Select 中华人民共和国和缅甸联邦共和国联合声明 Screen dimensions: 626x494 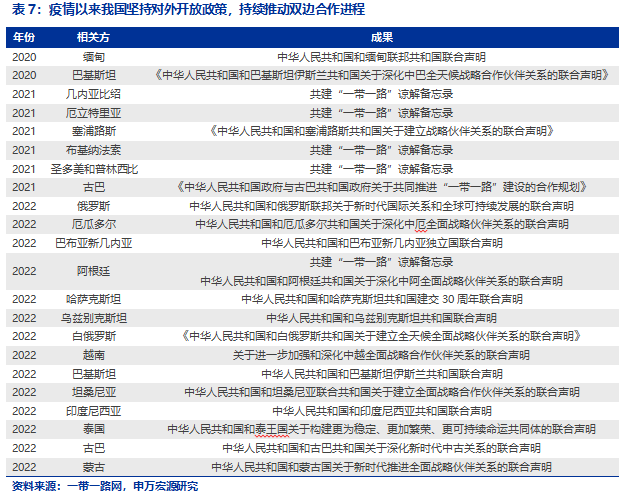(x=382, y=57)
